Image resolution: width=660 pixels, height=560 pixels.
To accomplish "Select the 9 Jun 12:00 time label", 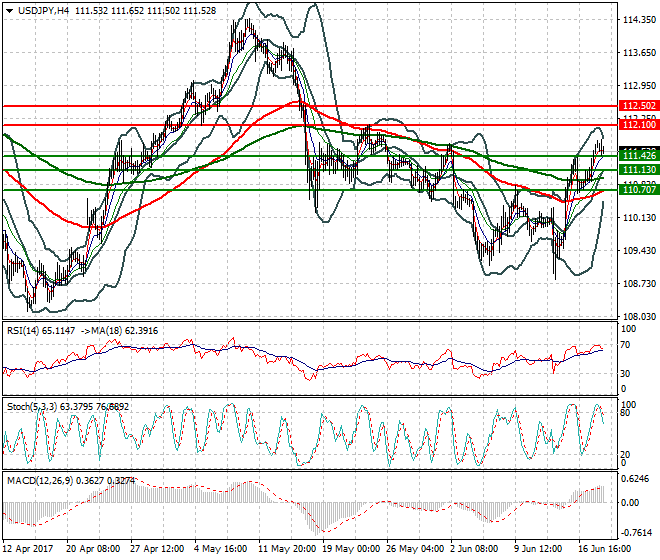I will pyautogui.click(x=538, y=549).
